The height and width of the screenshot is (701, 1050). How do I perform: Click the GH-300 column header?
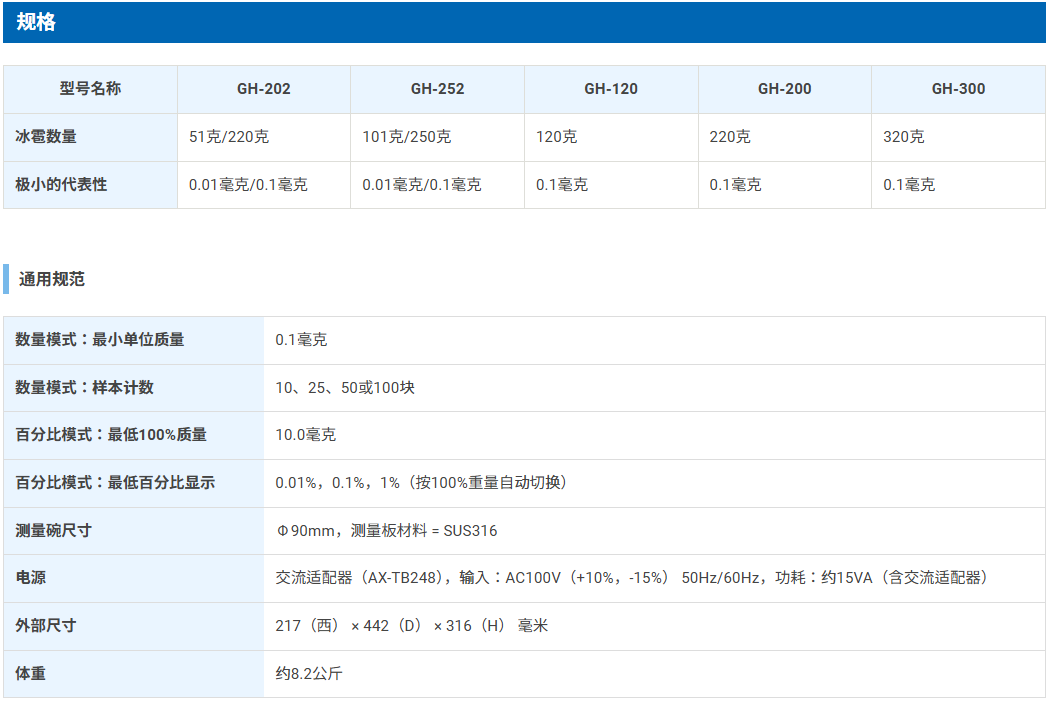(x=958, y=88)
